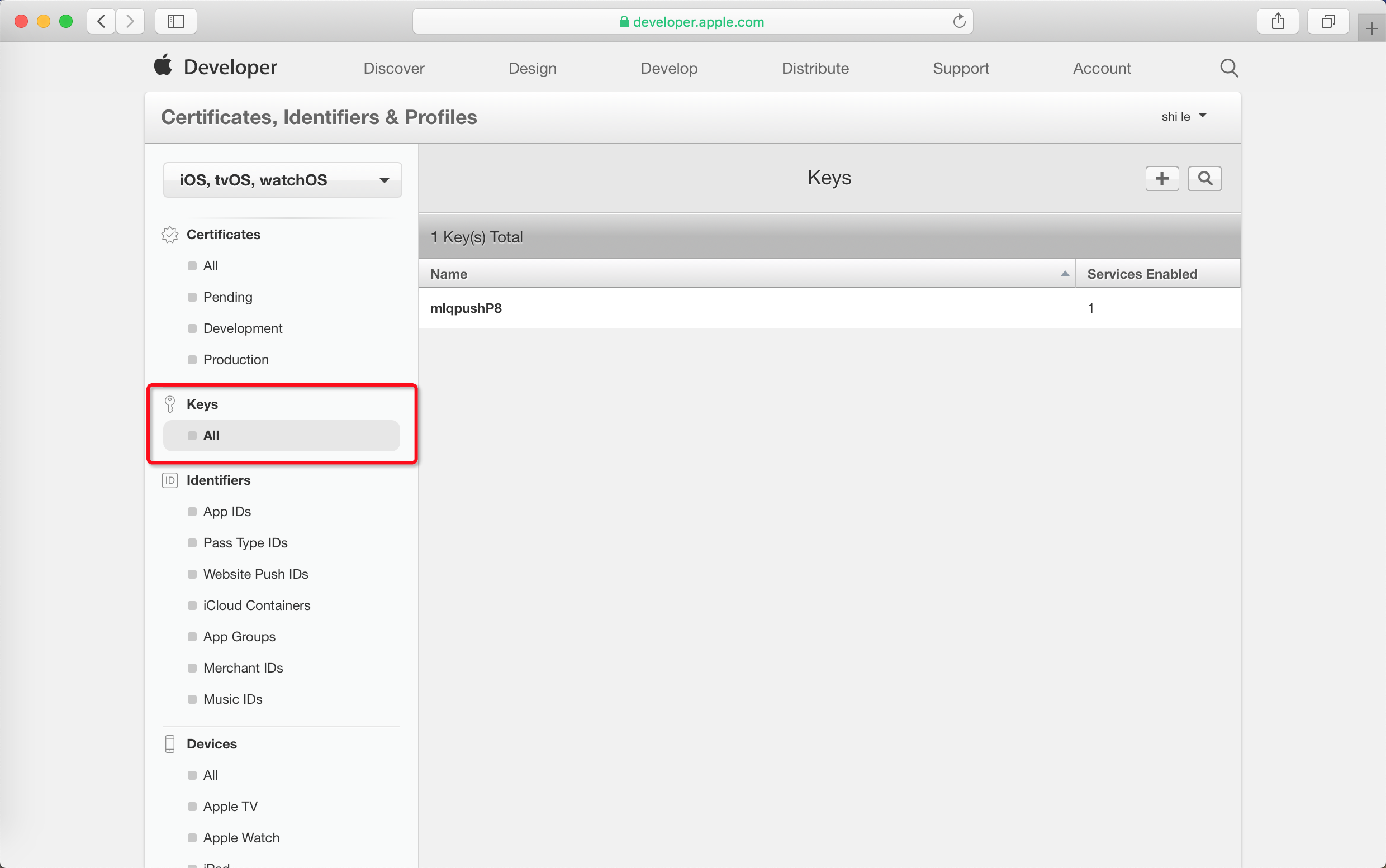Show Pending certificates
1386x868 pixels.
tap(227, 297)
